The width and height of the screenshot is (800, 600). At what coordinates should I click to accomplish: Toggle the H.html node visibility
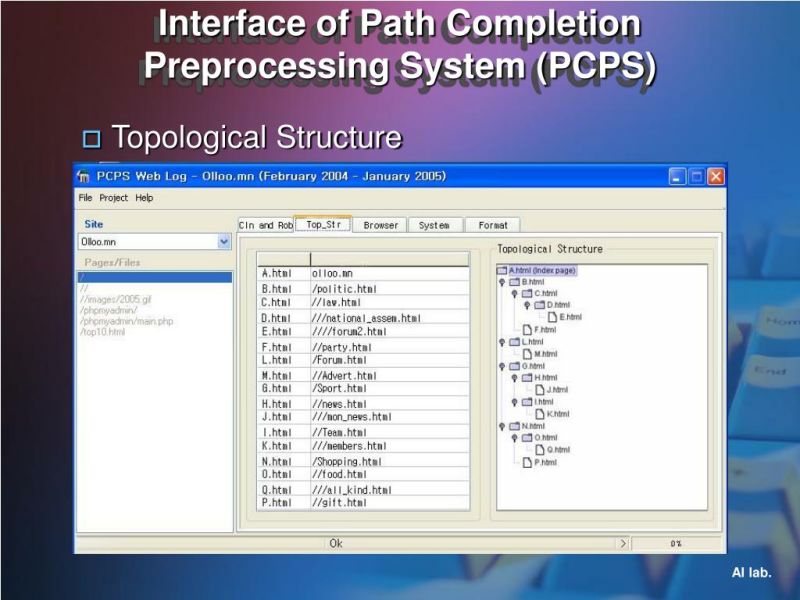(x=515, y=378)
